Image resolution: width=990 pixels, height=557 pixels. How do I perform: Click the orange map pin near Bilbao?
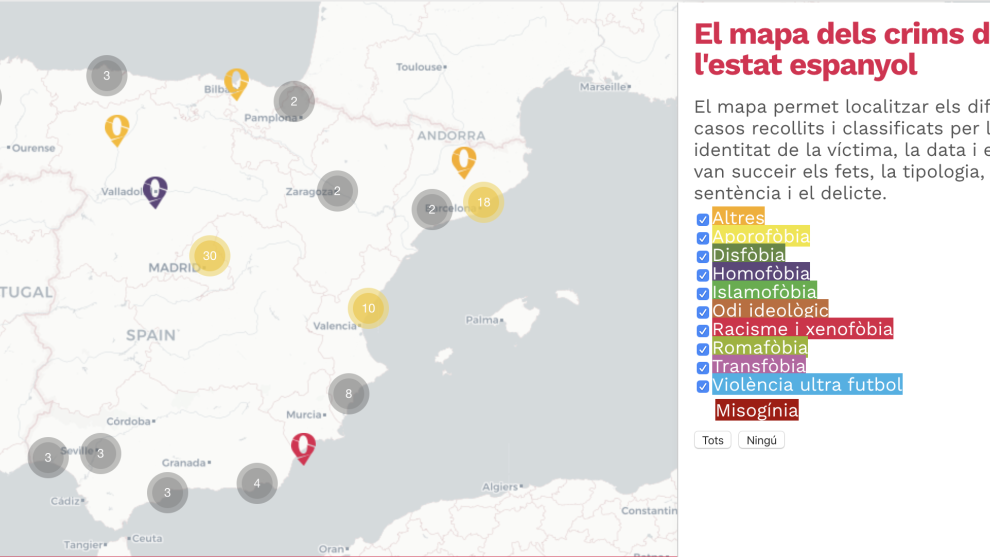pyautogui.click(x=236, y=82)
